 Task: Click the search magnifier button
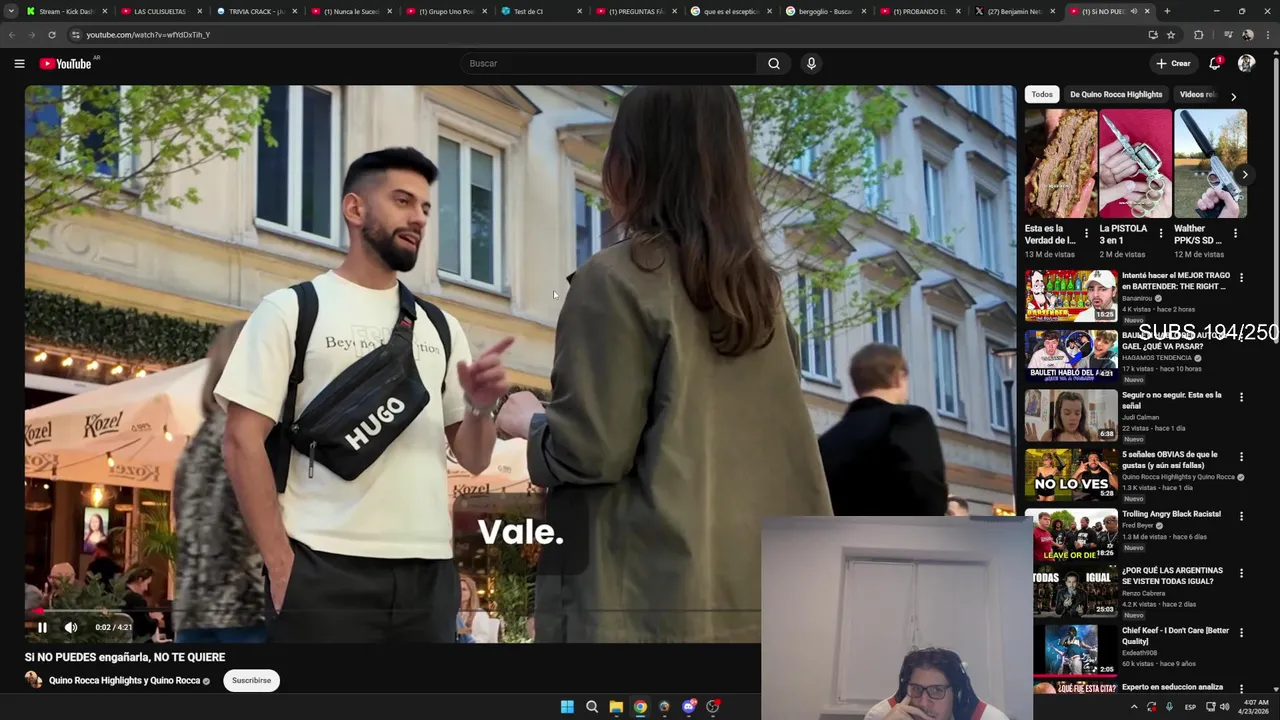774,63
